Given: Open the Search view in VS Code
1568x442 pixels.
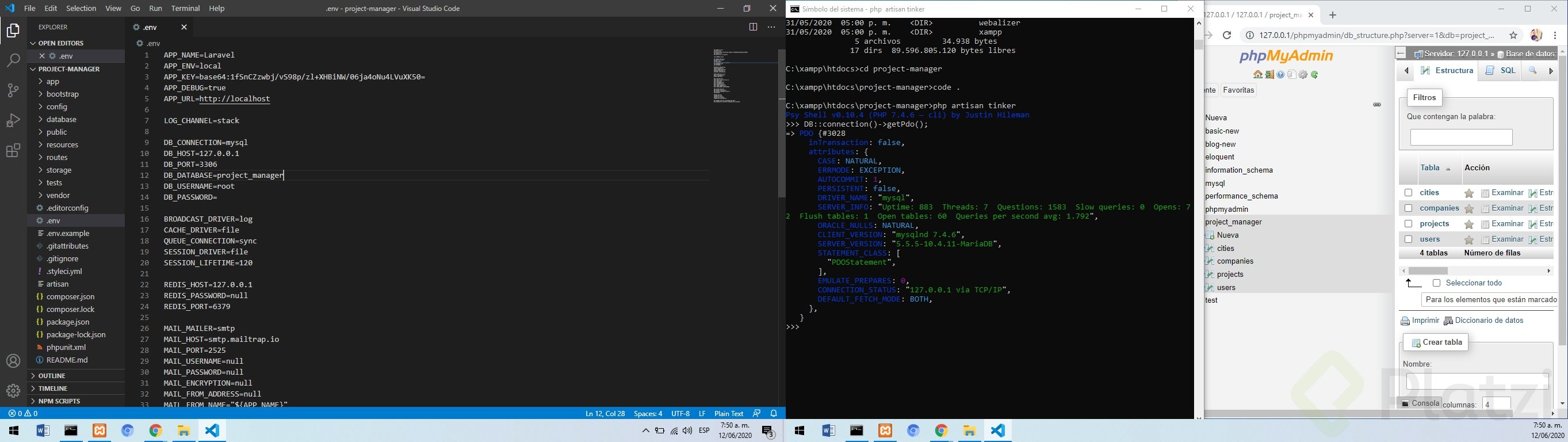Looking at the screenshot, I should click(13, 60).
